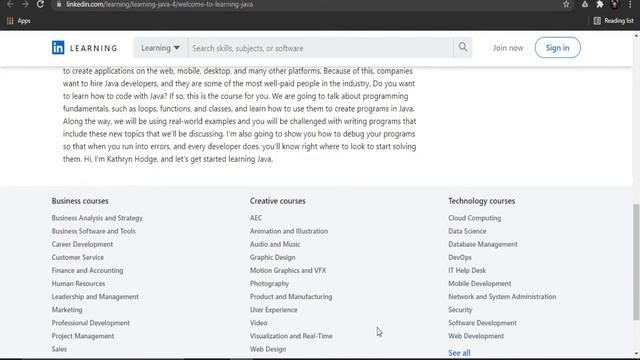This screenshot has height=360, width=640.
Task: Open Motion Graphics and VFX courses
Action: [288, 270]
